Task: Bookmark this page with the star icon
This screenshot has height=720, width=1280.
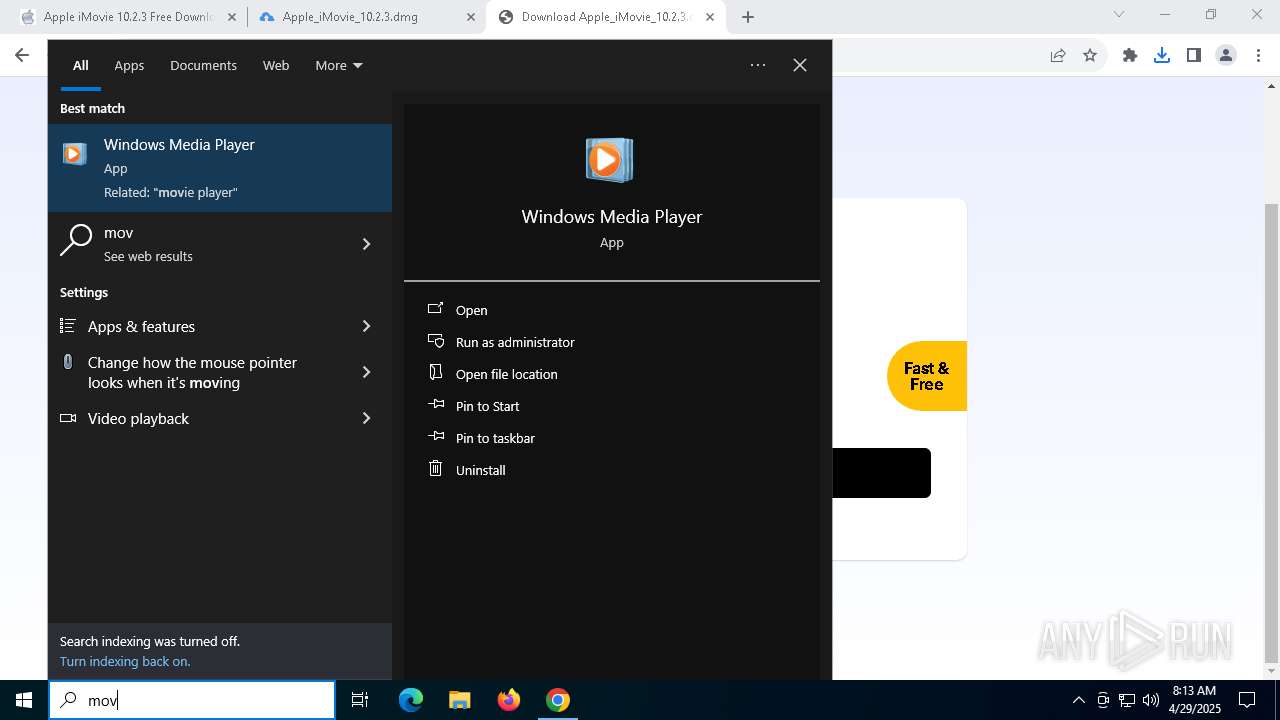Action: pos(1090,55)
